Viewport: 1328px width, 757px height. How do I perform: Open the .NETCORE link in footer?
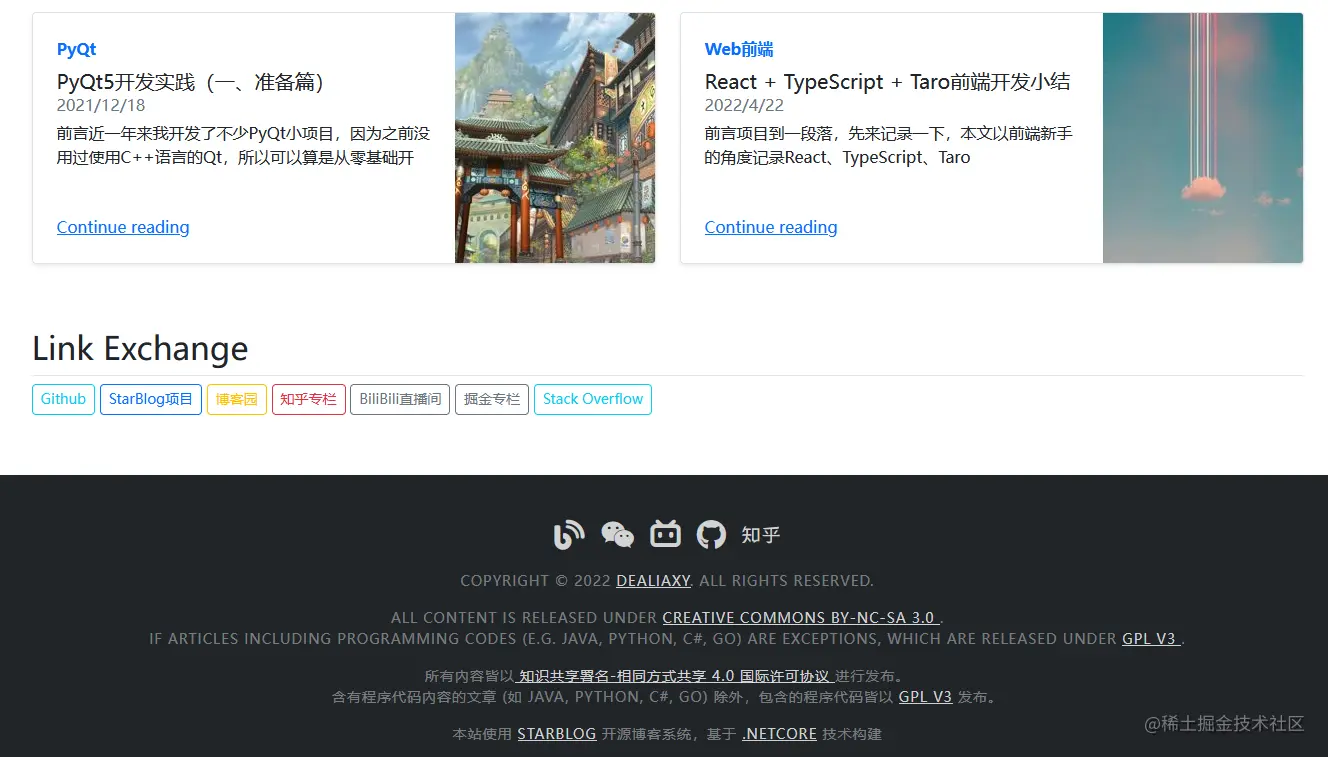780,734
